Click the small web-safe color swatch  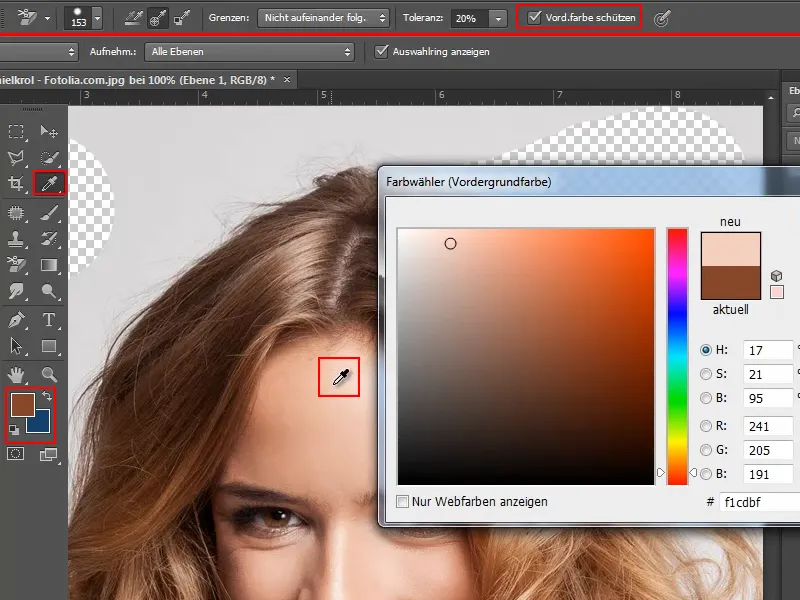click(777, 292)
